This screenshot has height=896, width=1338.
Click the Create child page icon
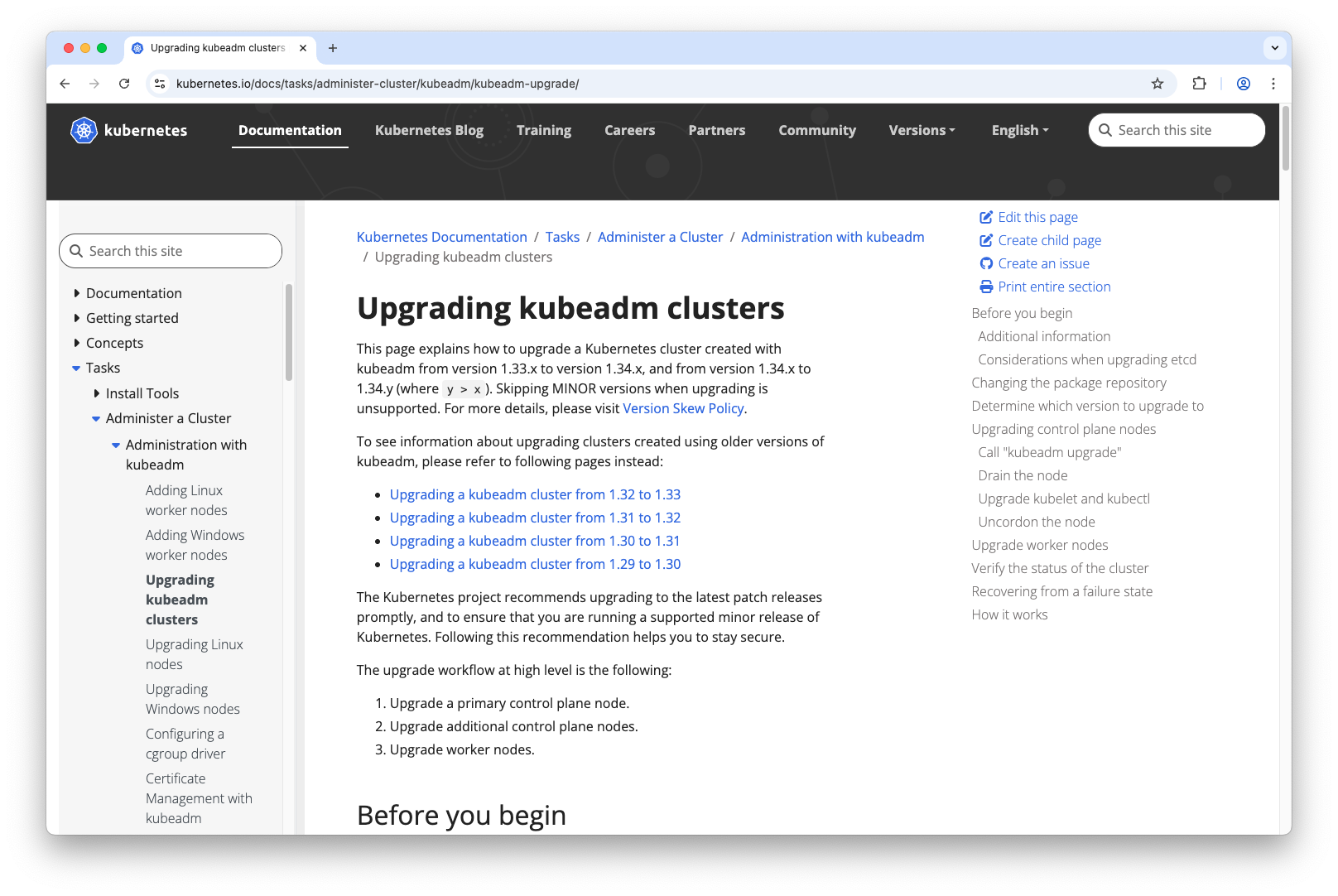coord(985,240)
